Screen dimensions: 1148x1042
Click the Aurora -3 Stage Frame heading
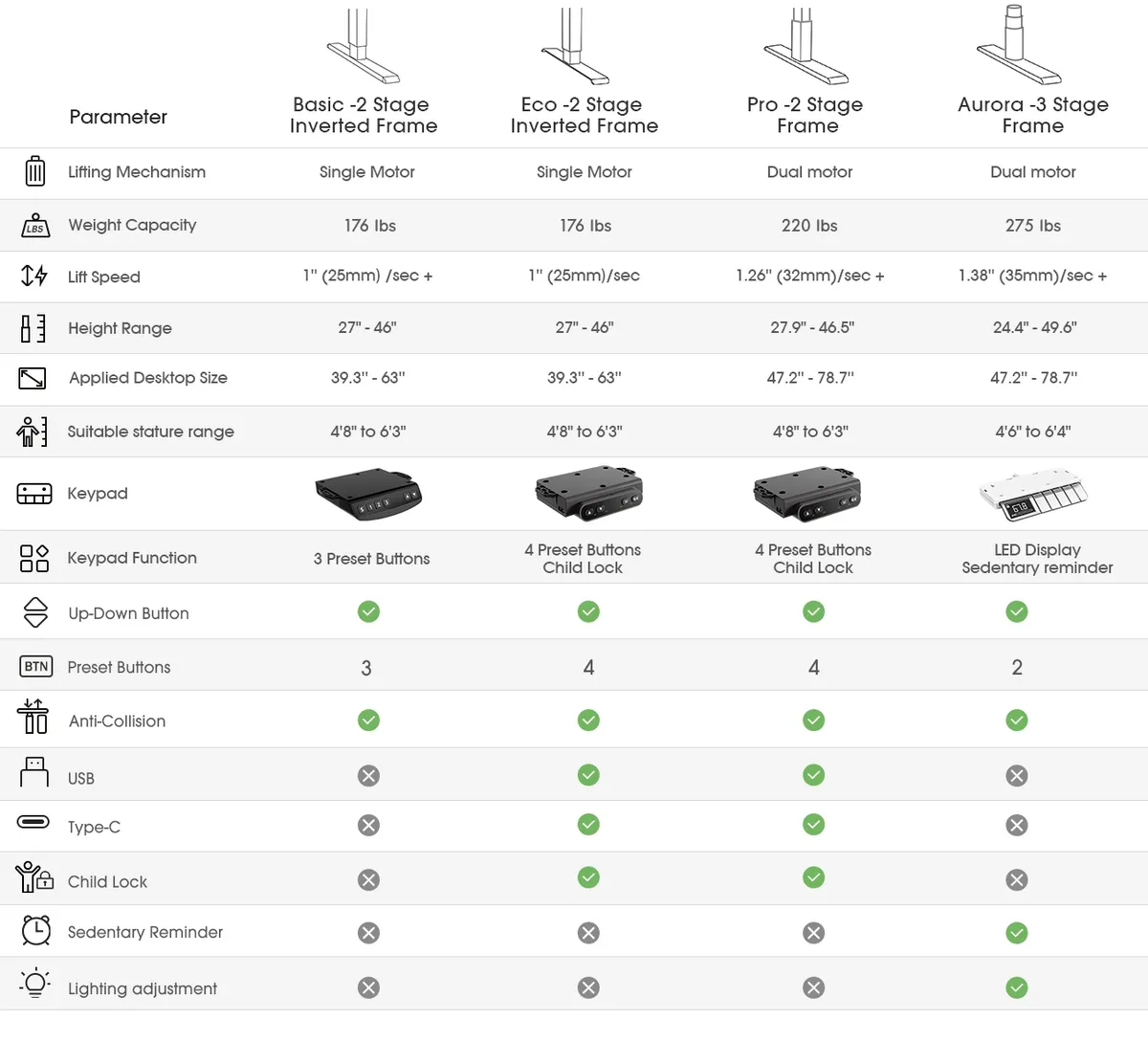point(1033,115)
